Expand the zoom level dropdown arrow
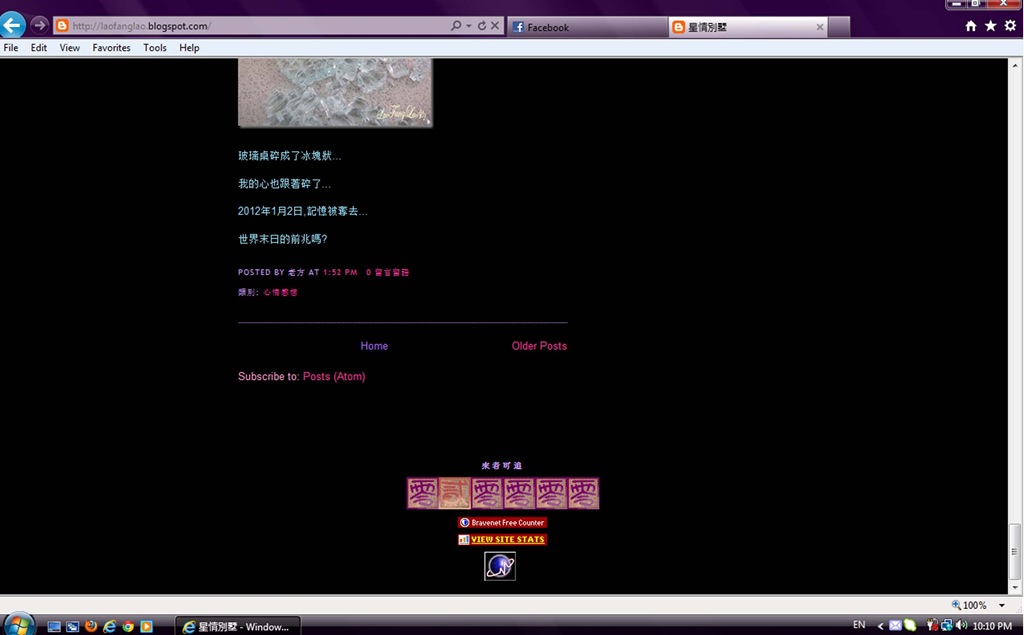 [1001, 605]
